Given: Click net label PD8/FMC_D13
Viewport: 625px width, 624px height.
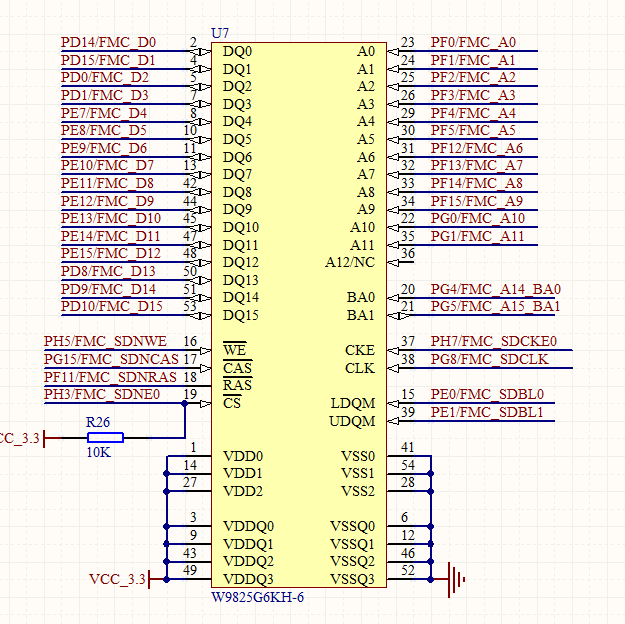Looking at the screenshot, I should pyautogui.click(x=108, y=272).
